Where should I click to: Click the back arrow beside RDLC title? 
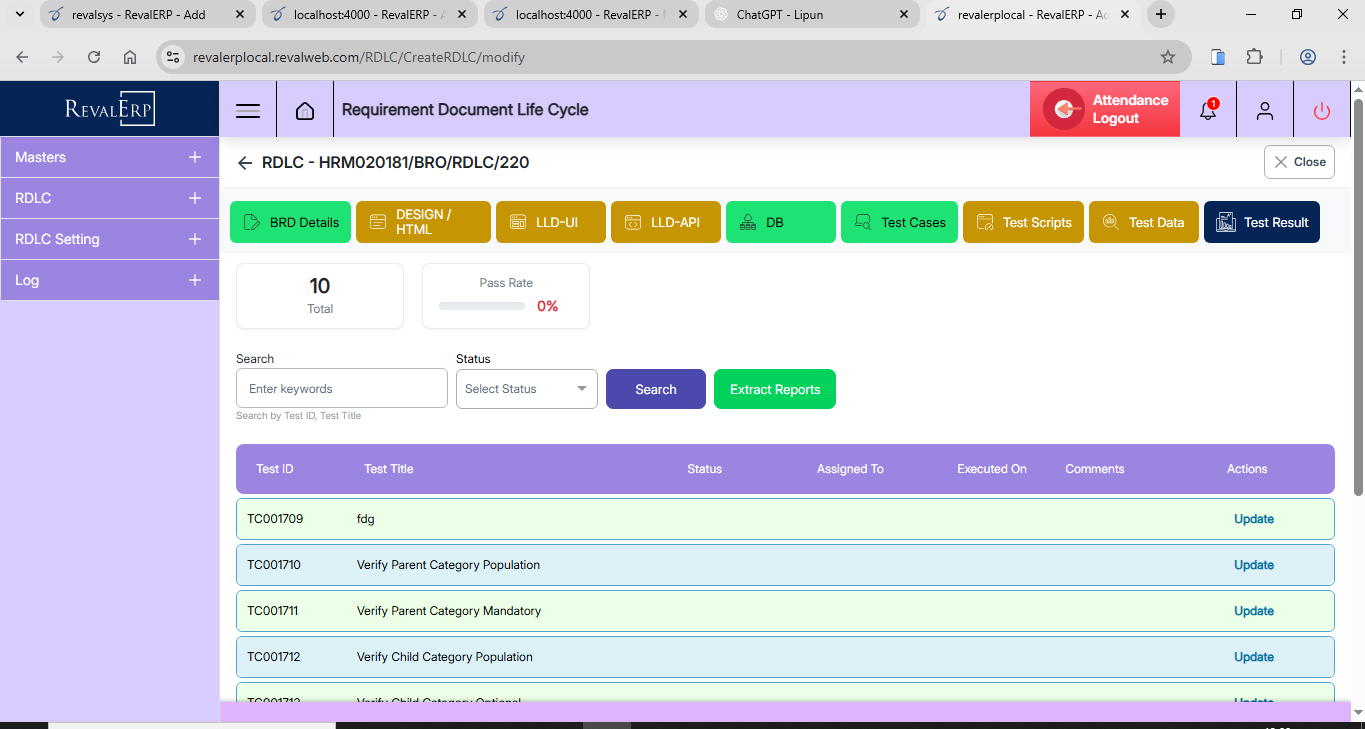(245, 163)
